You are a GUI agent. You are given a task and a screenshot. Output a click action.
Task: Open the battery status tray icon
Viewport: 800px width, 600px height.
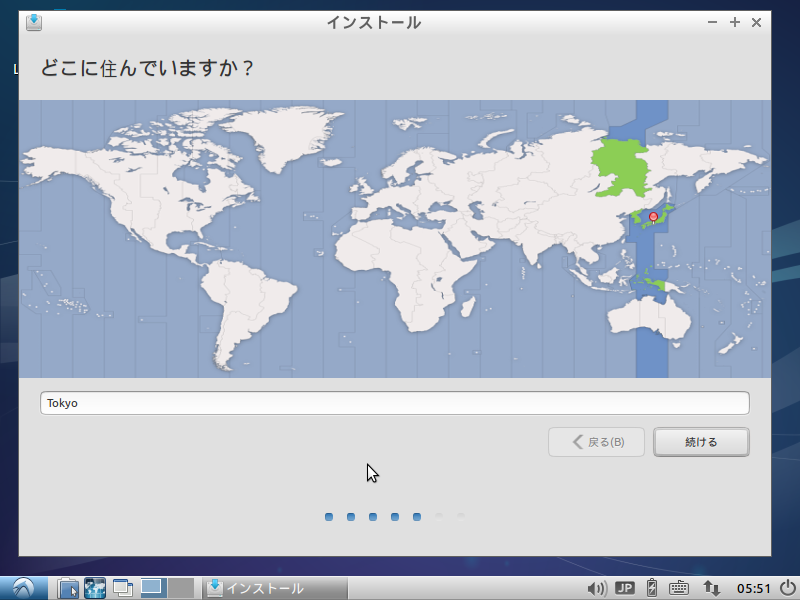651,588
